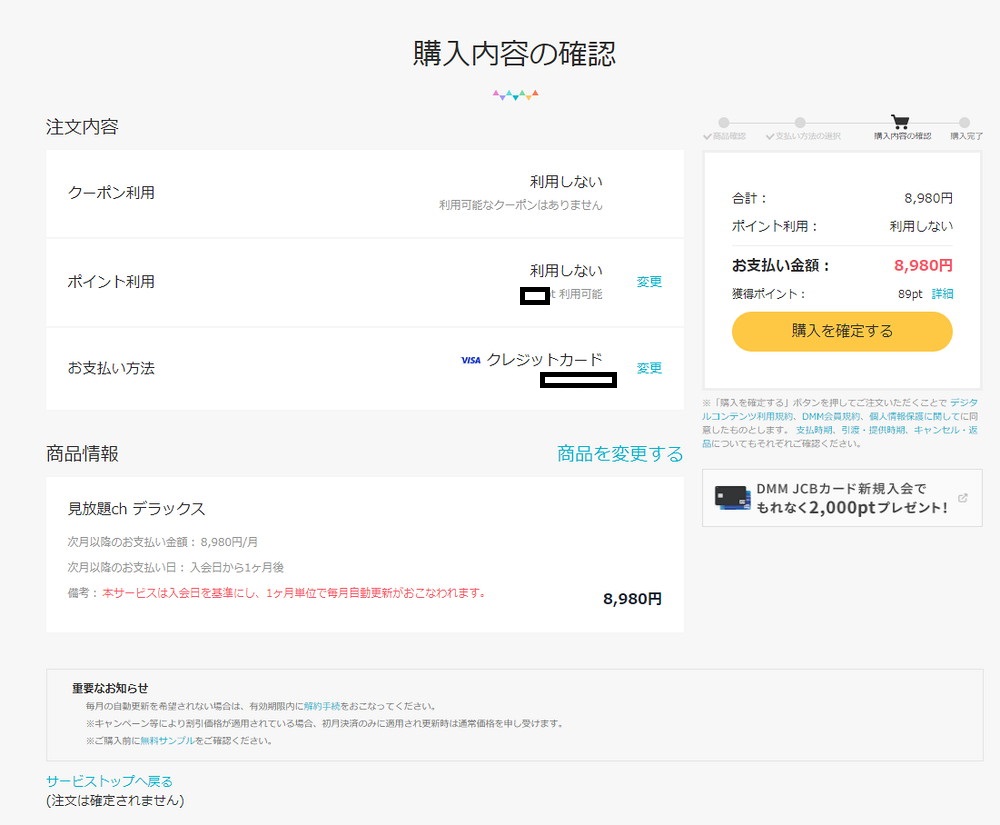Open the external link icon on the JCB banner
The width and height of the screenshot is (1000, 825).
pos(963,497)
